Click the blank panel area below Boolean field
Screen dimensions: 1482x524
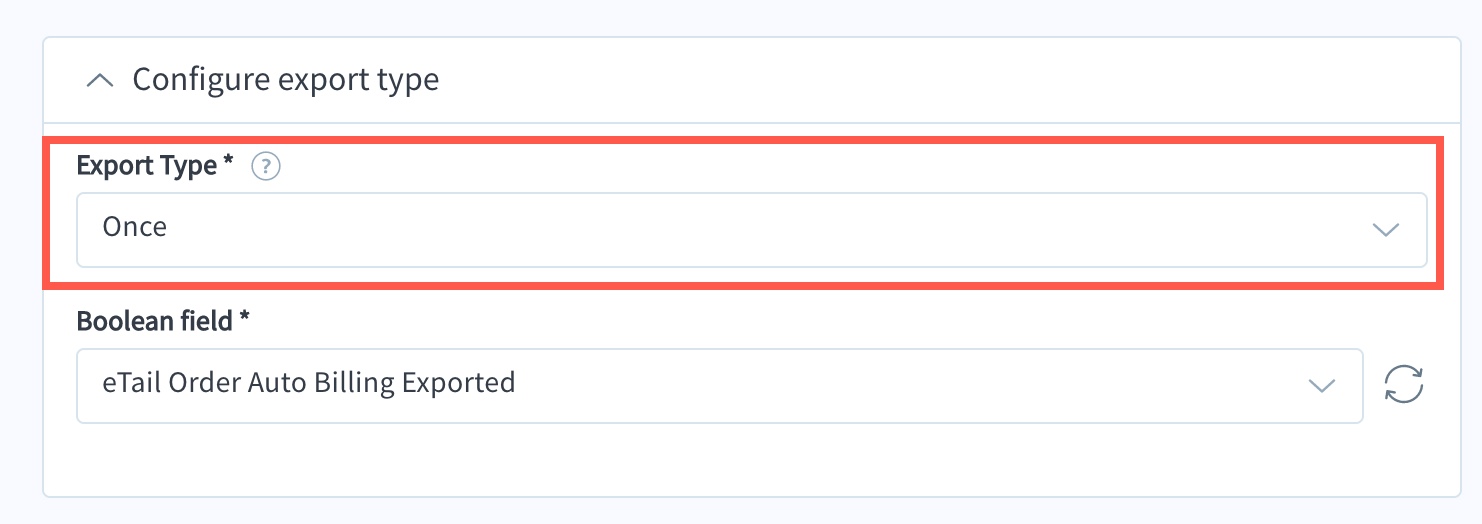[x=751, y=459]
